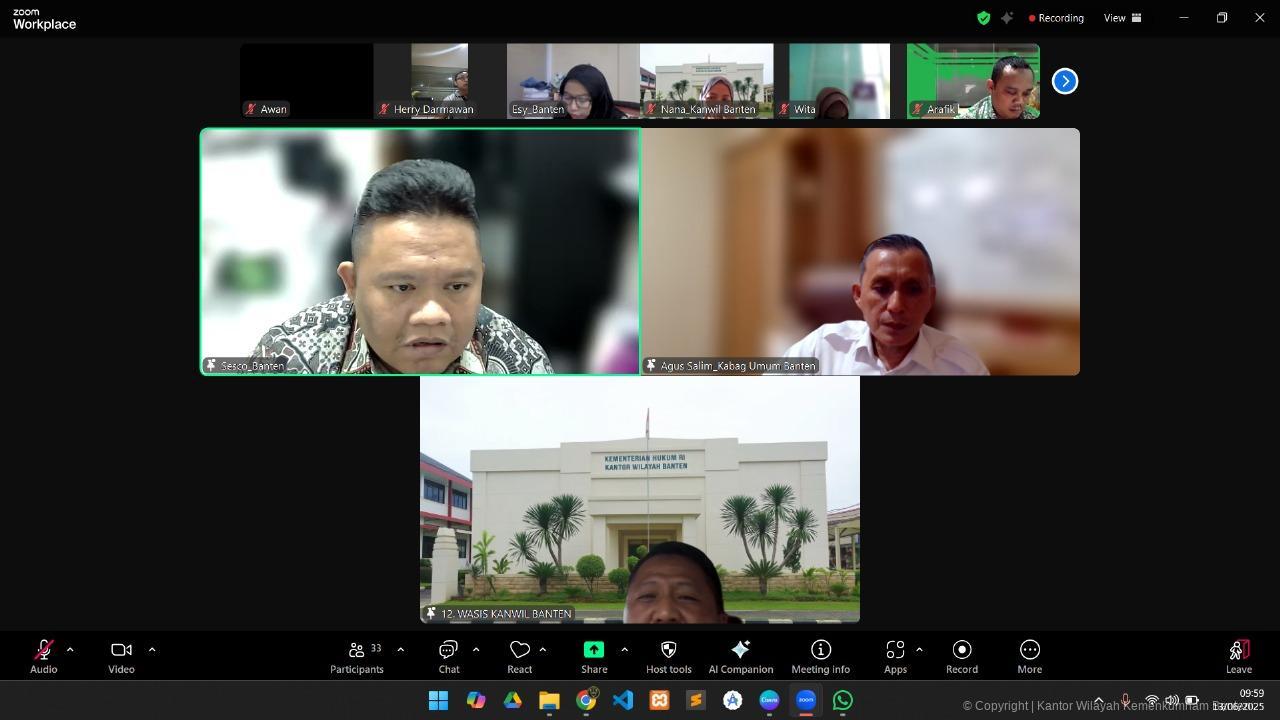Image resolution: width=1280 pixels, height=720 pixels.
Task: Open WhatsApp from the taskbar
Action: 843,701
